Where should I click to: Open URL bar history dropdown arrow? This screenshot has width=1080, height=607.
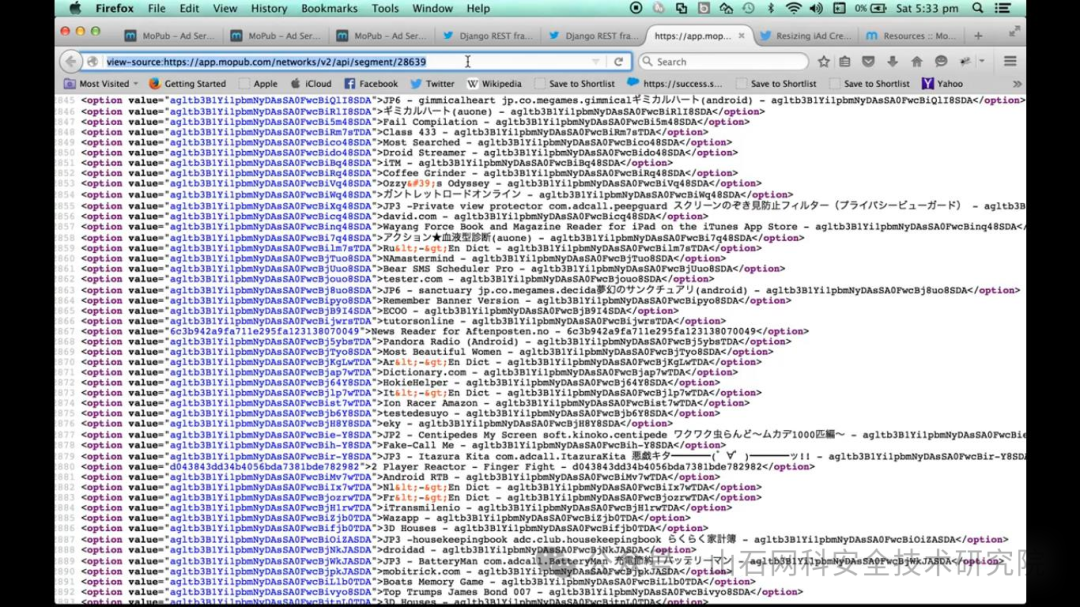pos(595,61)
